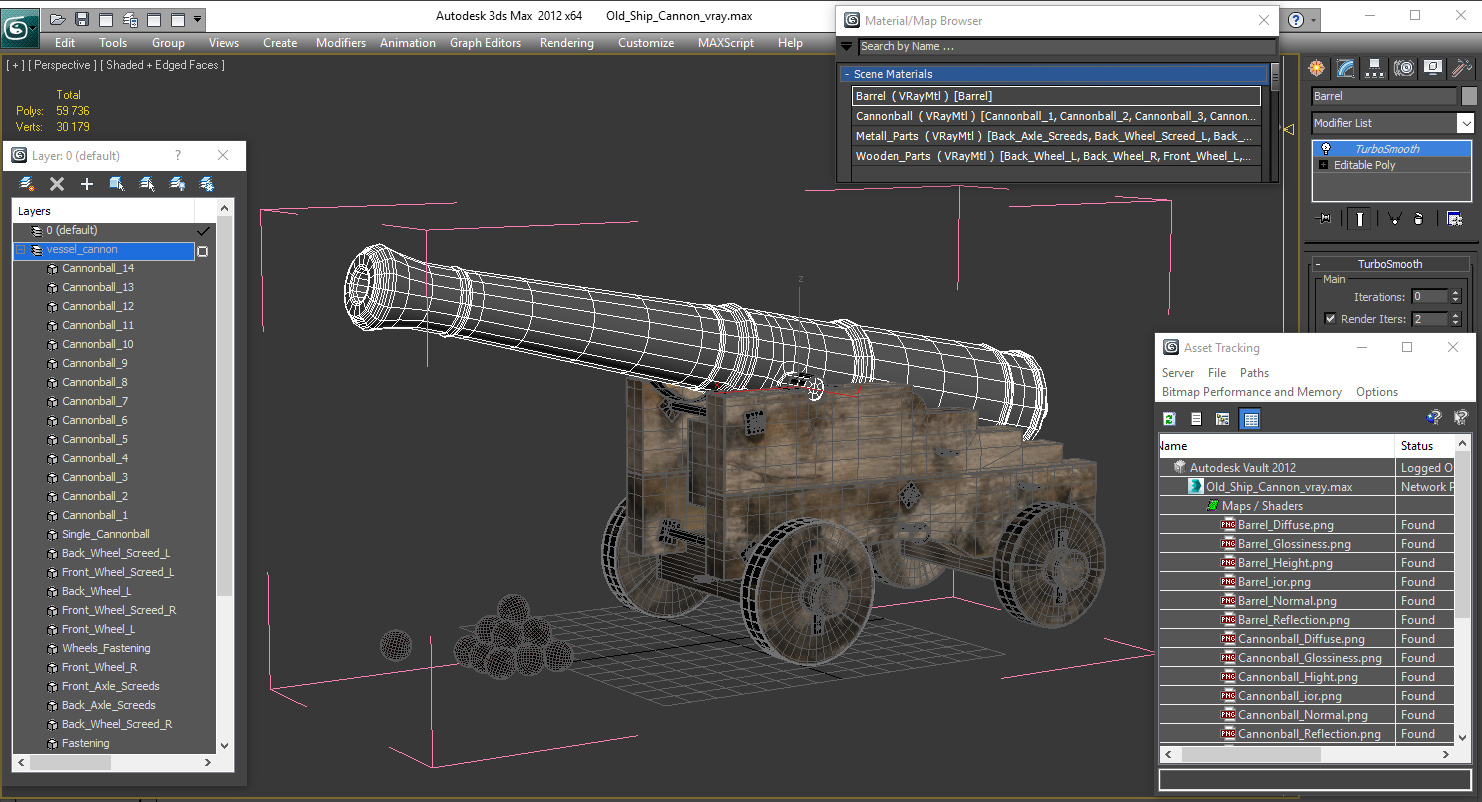Open Bitmap Performance and Memory menu
The width and height of the screenshot is (1482, 802).
pos(1251,392)
